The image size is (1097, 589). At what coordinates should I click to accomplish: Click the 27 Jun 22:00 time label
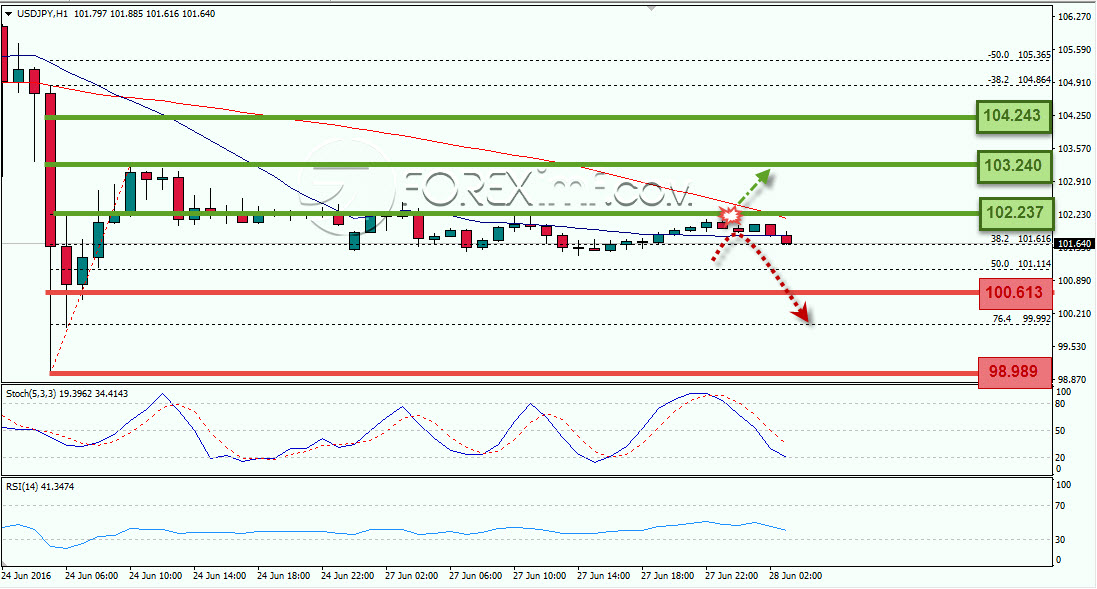tap(732, 576)
